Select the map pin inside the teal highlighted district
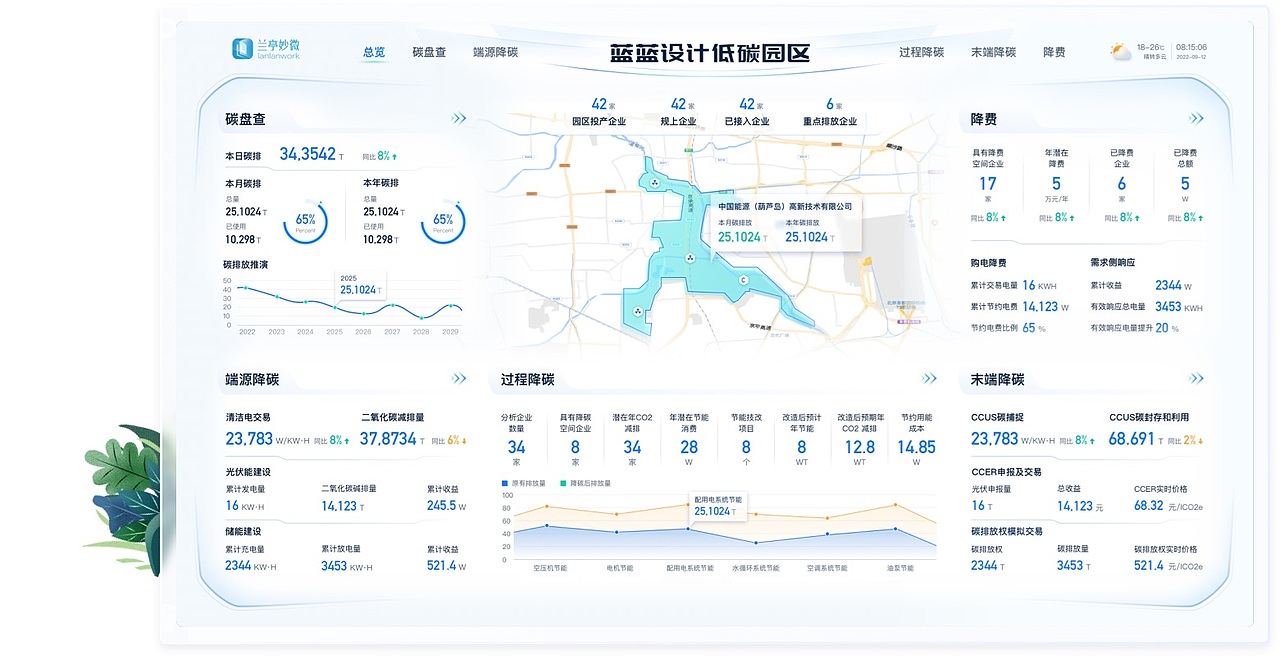The width and height of the screenshot is (1280, 659). [742, 280]
